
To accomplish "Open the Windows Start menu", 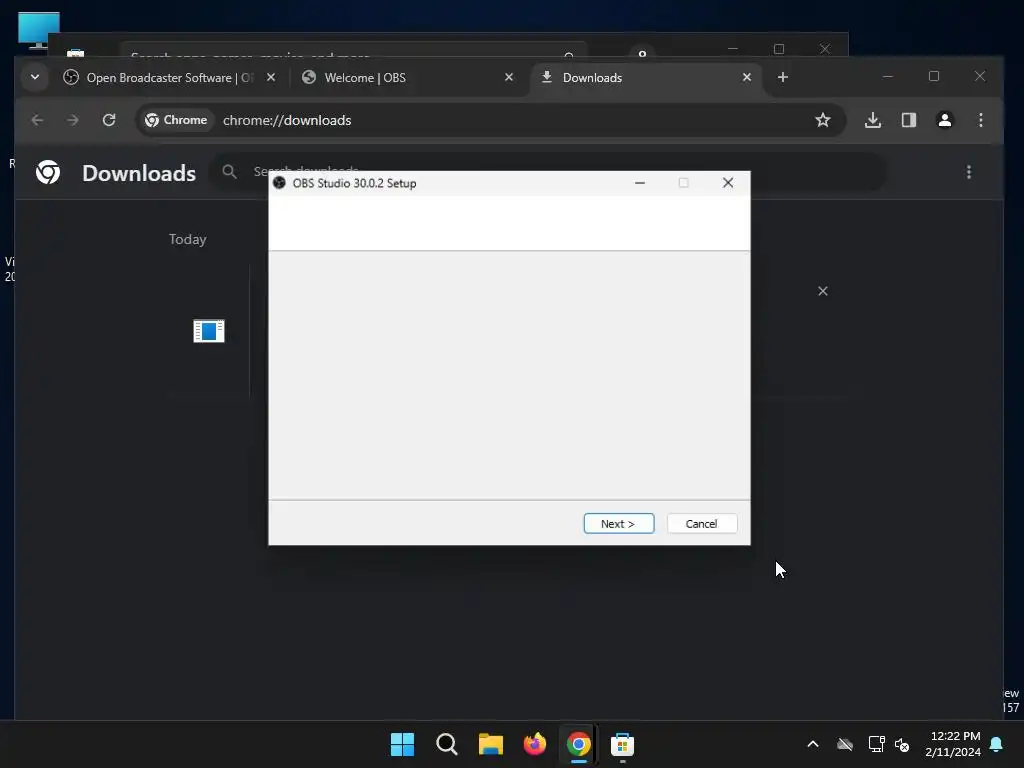I will (402, 744).
